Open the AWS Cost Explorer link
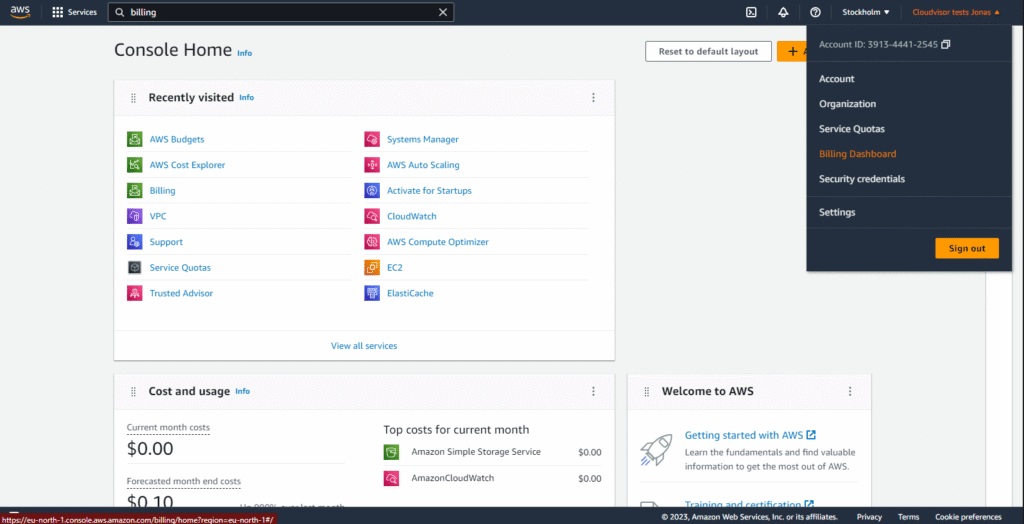Image resolution: width=1024 pixels, height=524 pixels. coord(187,165)
